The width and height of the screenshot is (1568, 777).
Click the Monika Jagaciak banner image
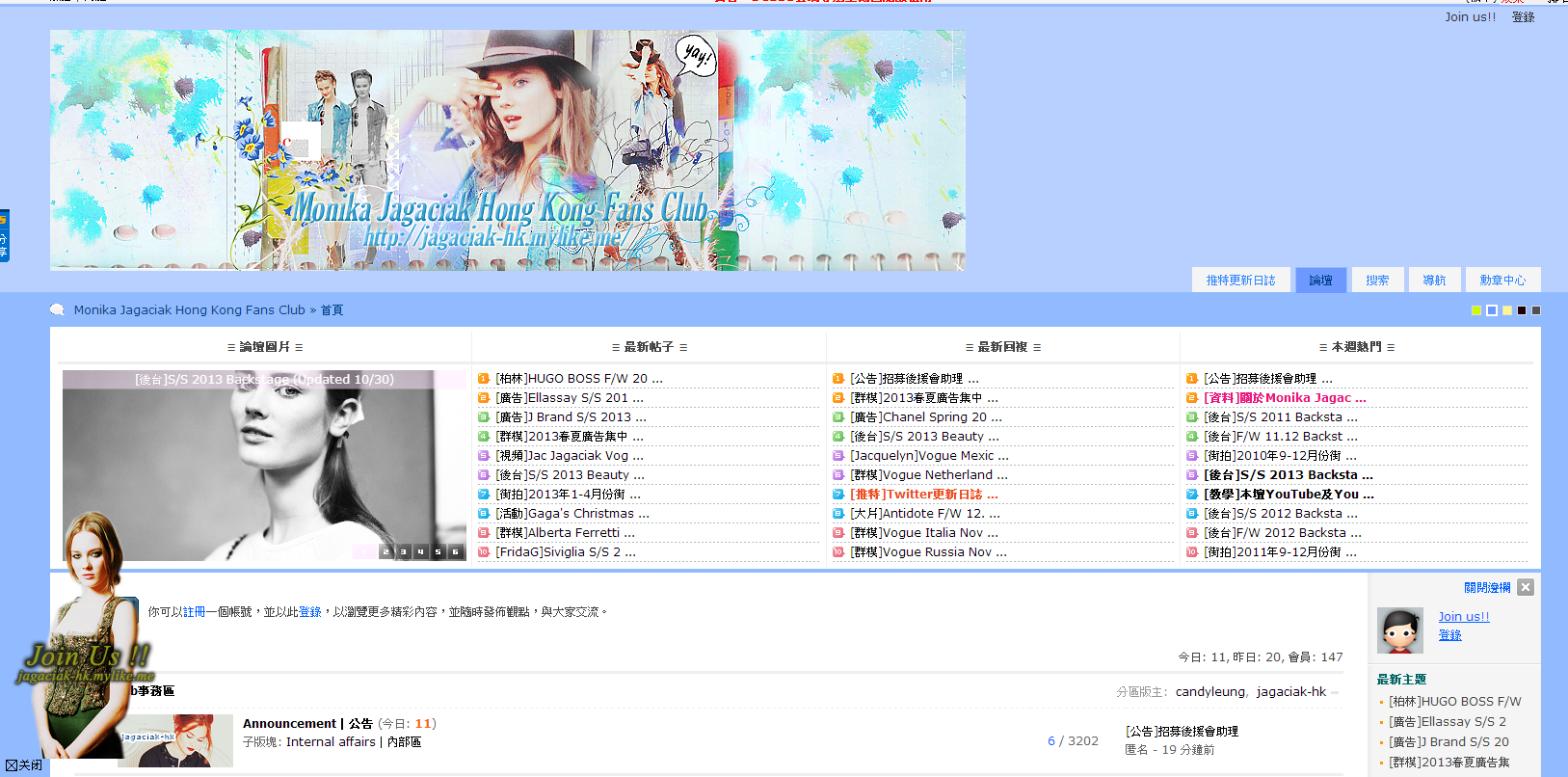[507, 150]
